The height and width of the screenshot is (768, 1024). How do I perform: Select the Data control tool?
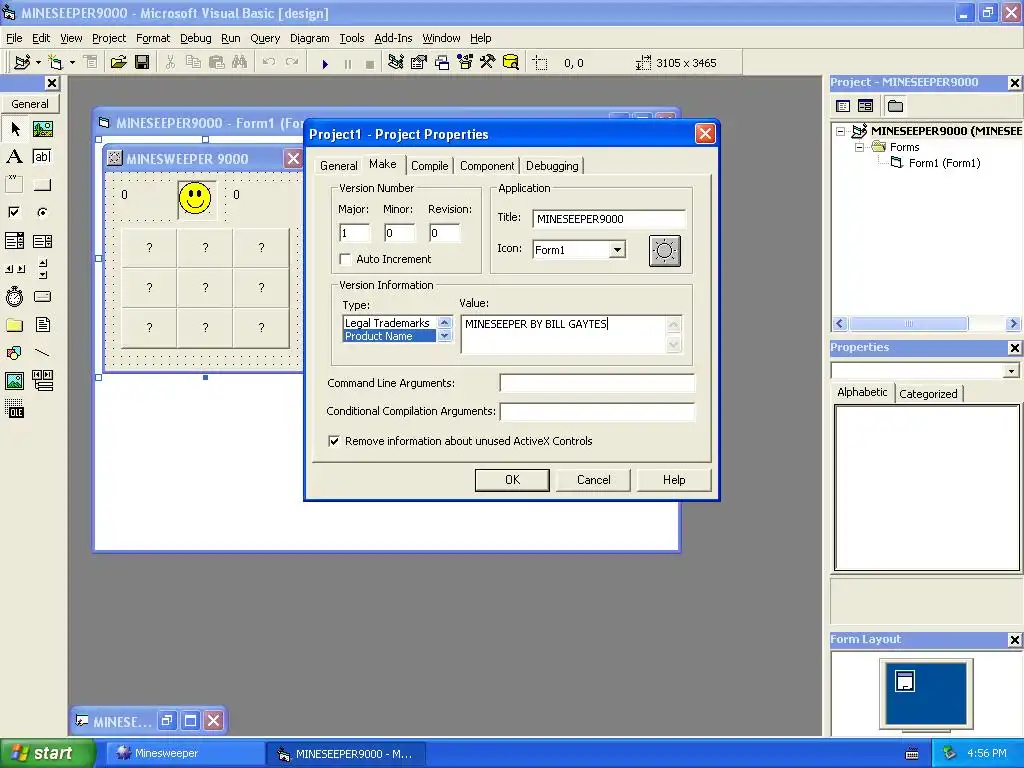click(x=42, y=380)
